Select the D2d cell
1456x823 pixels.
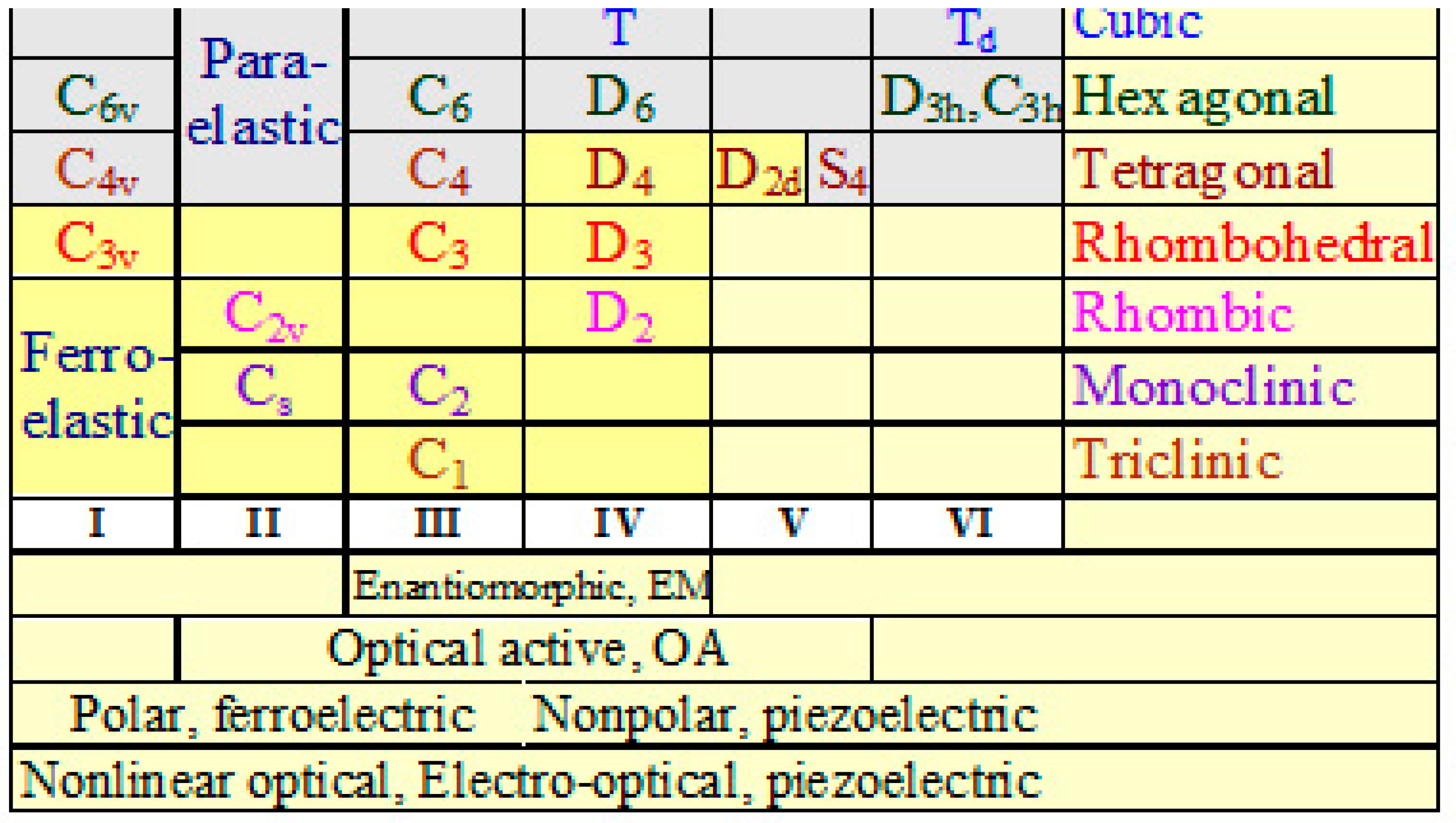[x=758, y=170]
